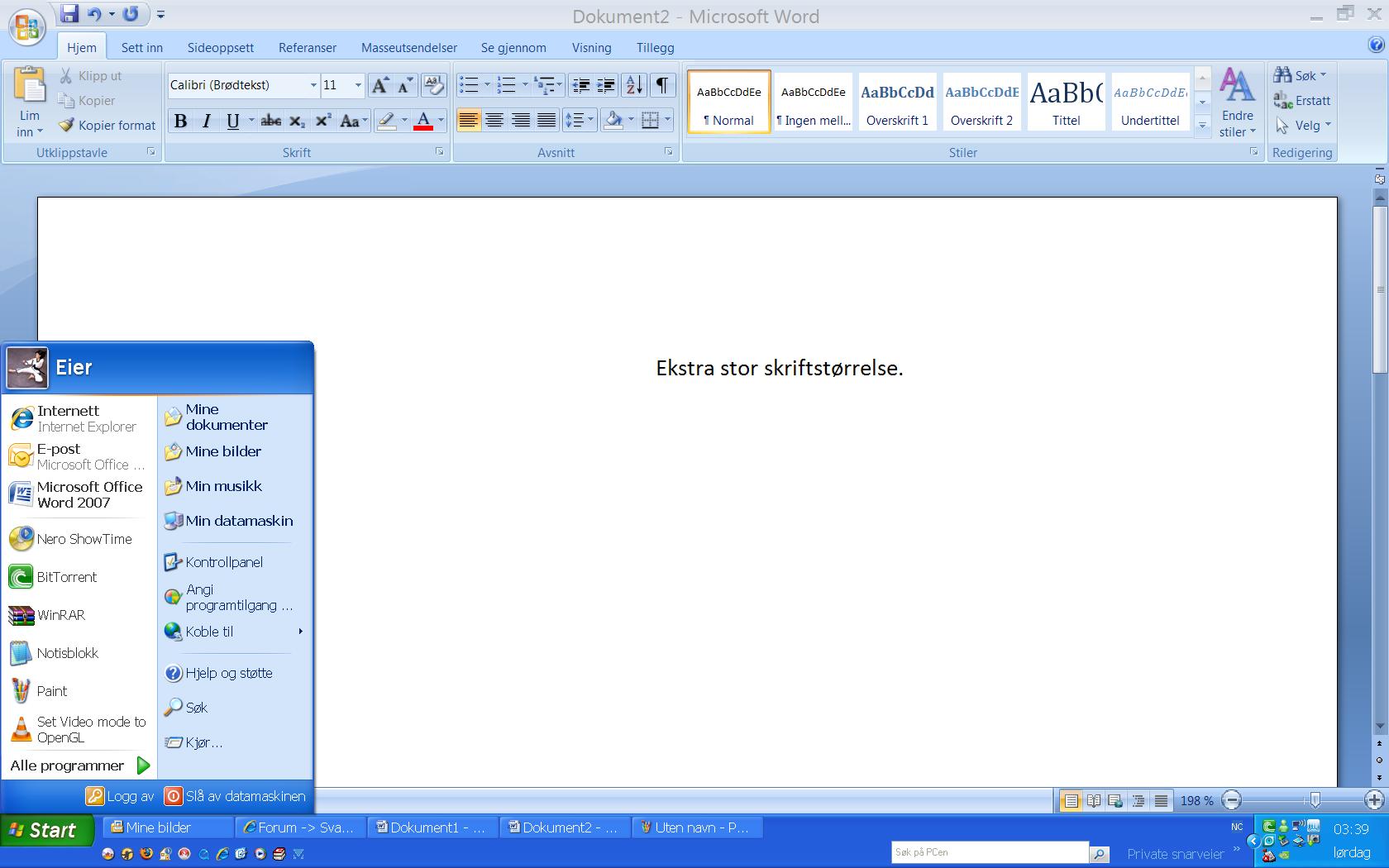Click Slå av datamaskinen
Viewport: 1389px width, 868px height.
click(x=236, y=796)
